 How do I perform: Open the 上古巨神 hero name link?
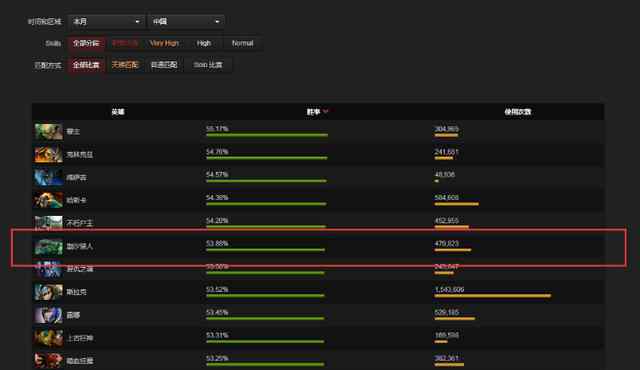80,338
